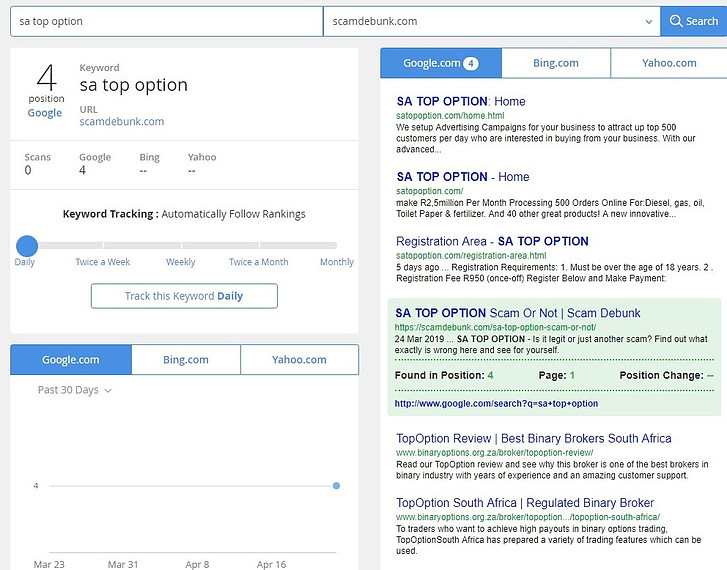Viewport: 727px width, 570px height.
Task: Click the 'Position Change: --' text
Action: [x=666, y=375]
